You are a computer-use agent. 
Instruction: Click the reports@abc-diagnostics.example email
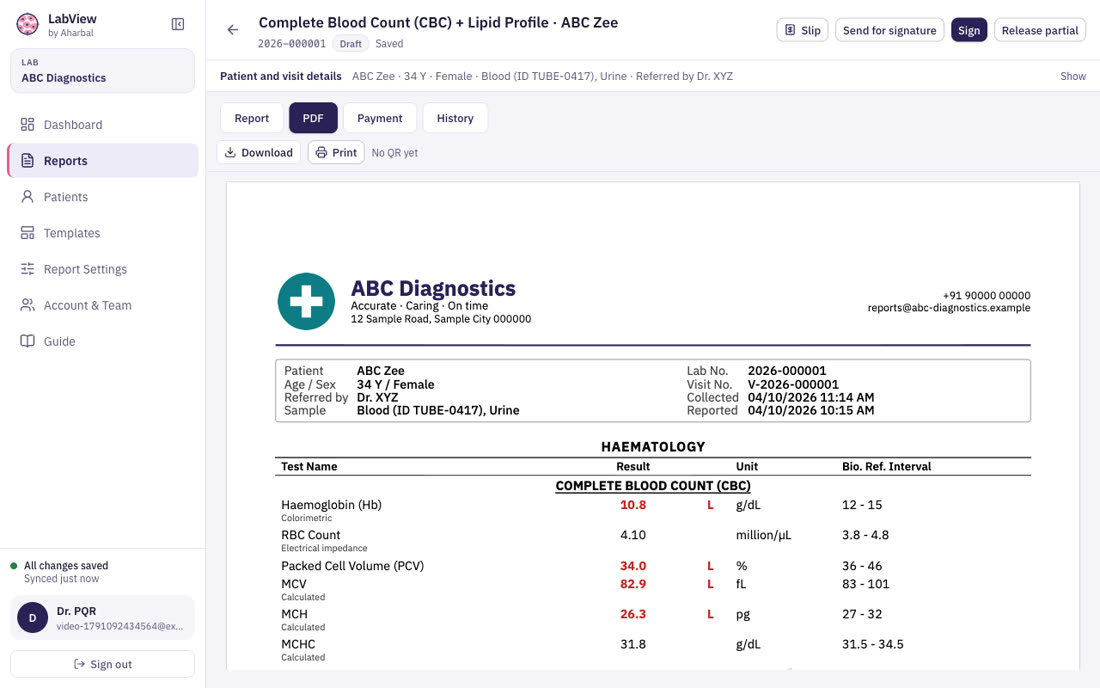[x=948, y=307]
